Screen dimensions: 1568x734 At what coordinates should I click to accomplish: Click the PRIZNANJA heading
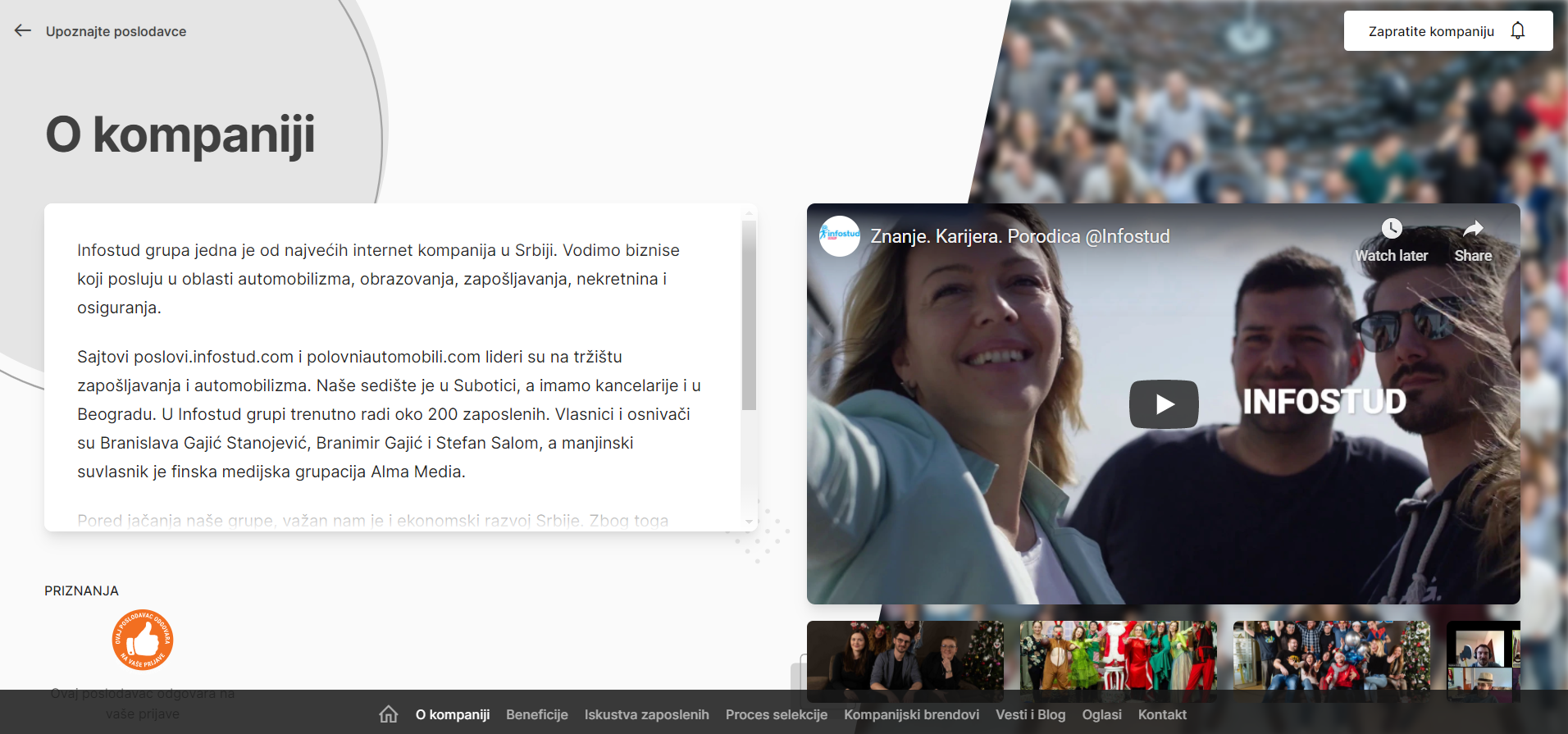coord(81,590)
